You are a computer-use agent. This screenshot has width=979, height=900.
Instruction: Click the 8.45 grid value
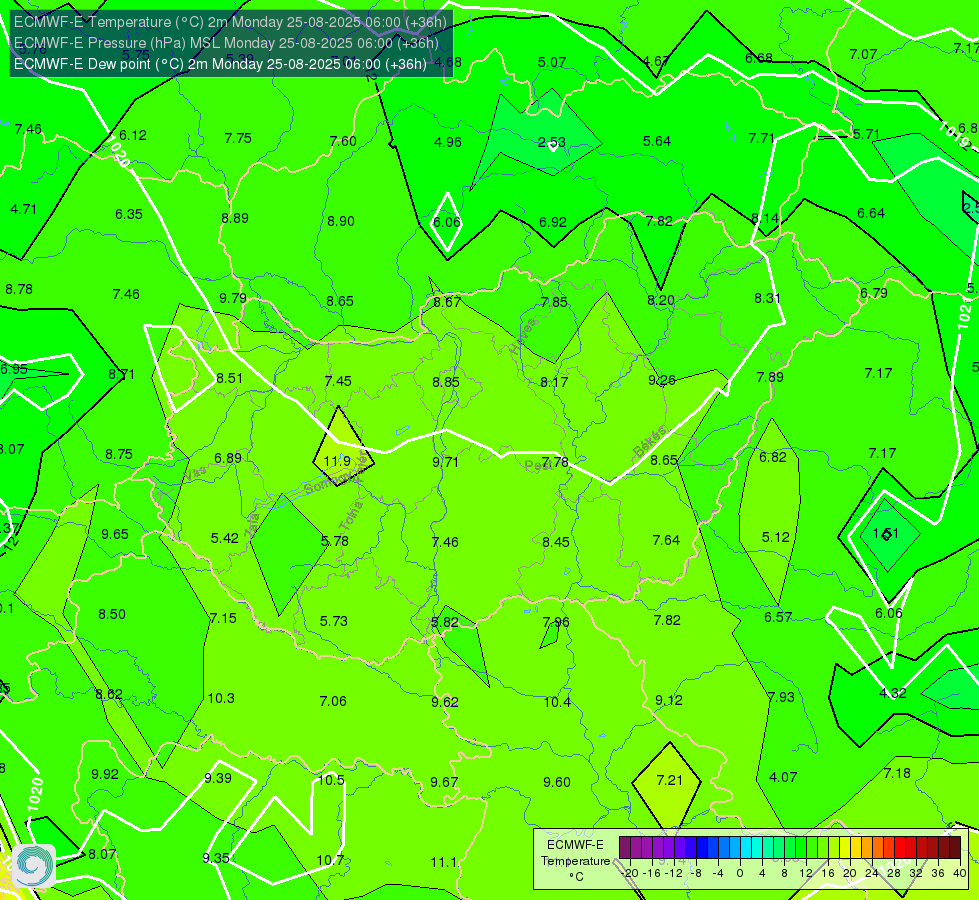(556, 541)
